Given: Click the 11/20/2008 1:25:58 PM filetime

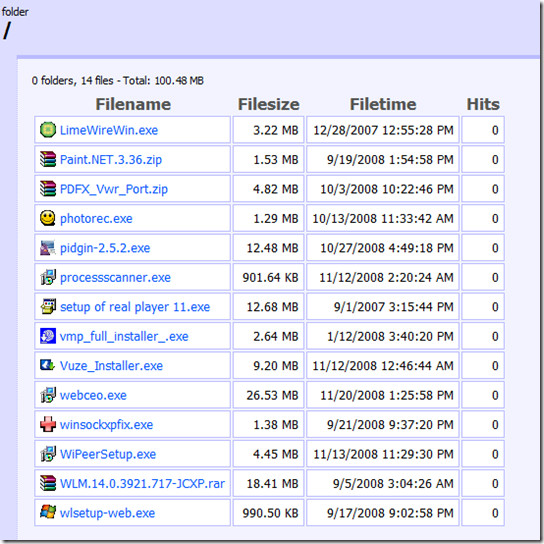Looking at the screenshot, I should tap(387, 395).
